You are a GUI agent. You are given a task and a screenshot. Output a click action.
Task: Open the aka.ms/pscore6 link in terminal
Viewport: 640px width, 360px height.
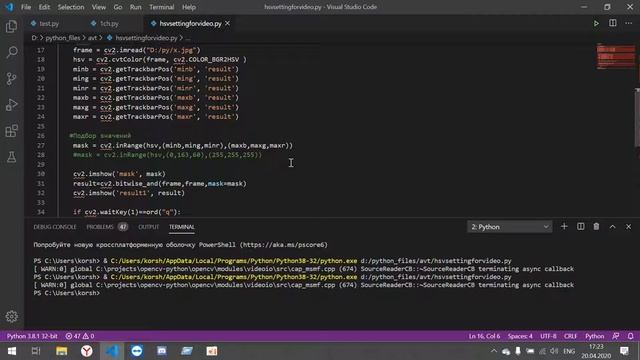click(283, 245)
